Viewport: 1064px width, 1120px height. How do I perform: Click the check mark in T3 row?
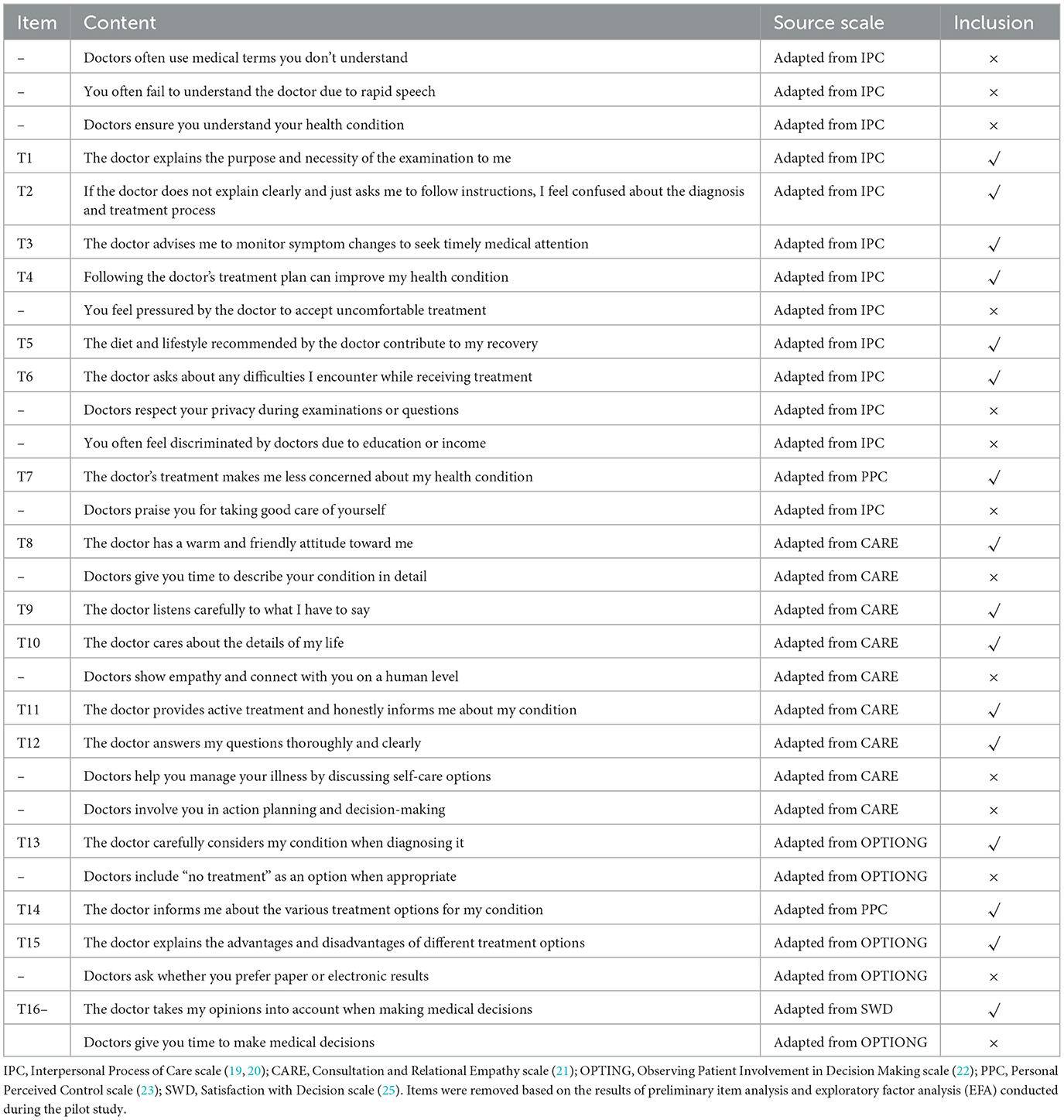tap(994, 245)
